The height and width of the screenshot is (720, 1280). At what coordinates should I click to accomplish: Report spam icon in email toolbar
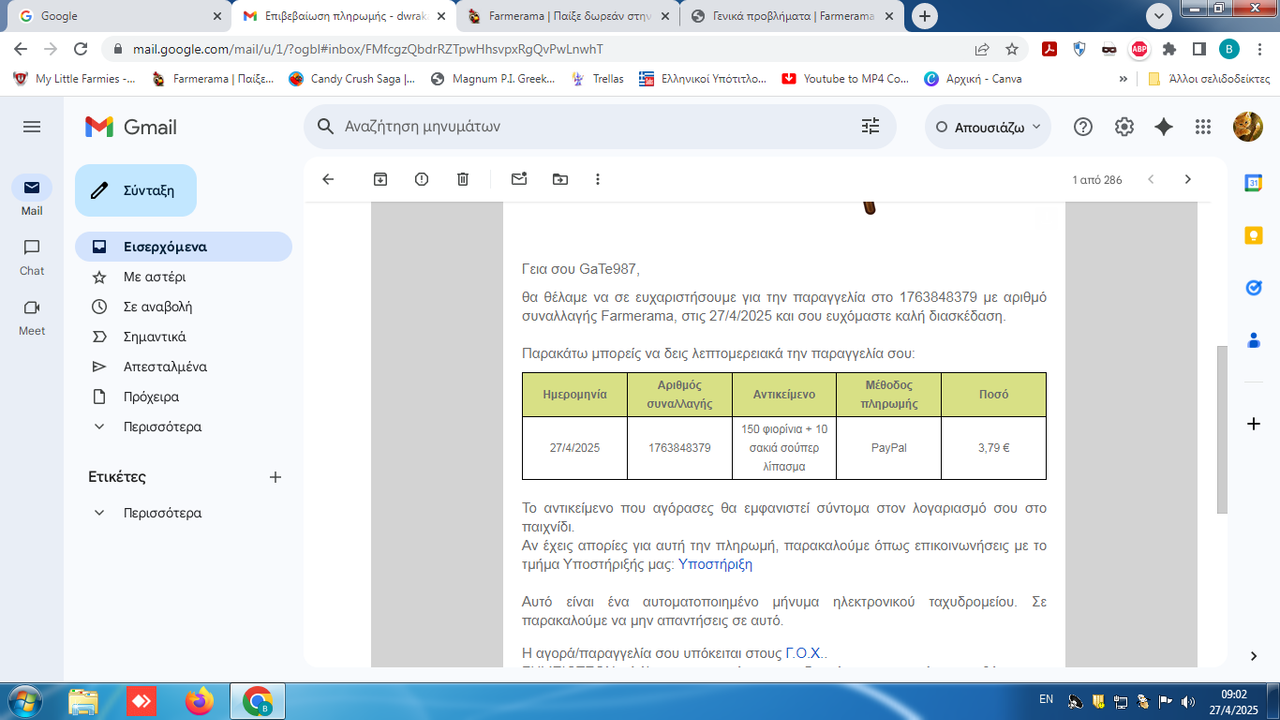tap(421, 179)
